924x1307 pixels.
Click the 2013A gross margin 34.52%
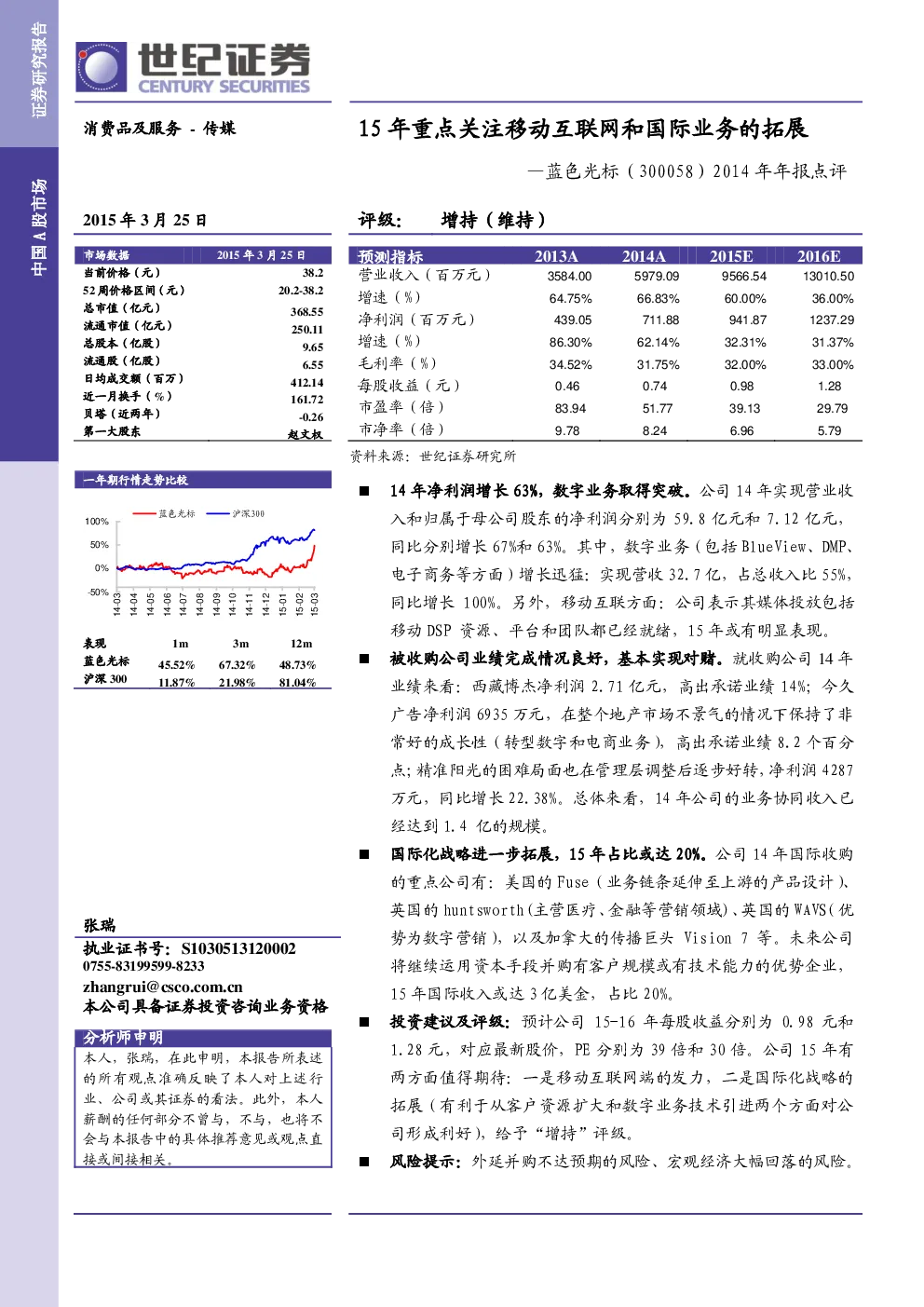[x=570, y=365]
